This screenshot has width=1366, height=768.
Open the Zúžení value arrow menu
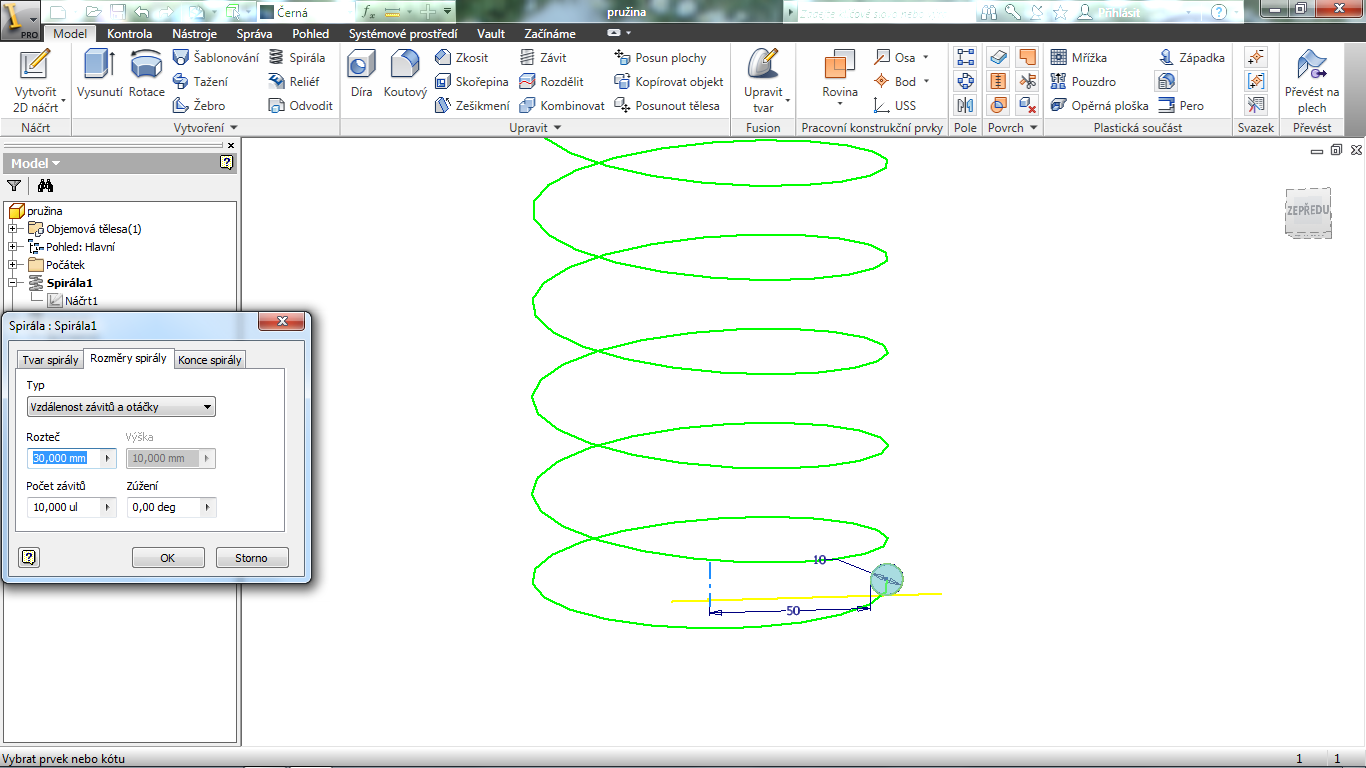[x=208, y=507]
